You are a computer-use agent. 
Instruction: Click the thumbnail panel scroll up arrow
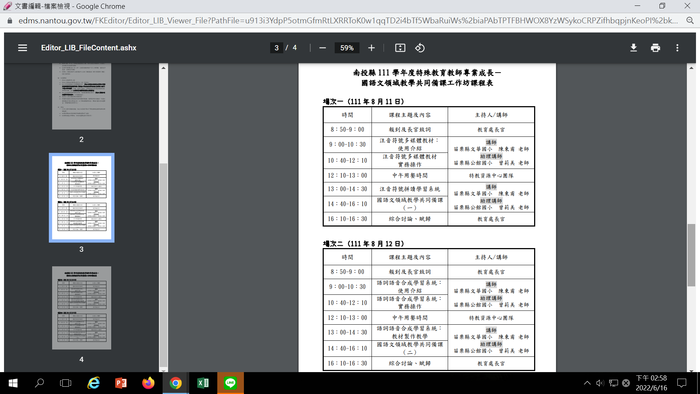click(163, 68)
